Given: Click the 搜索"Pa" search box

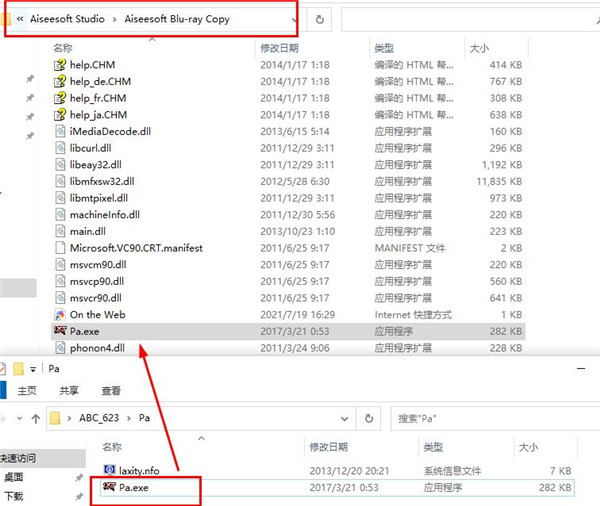Looking at the screenshot, I should click(495, 419).
